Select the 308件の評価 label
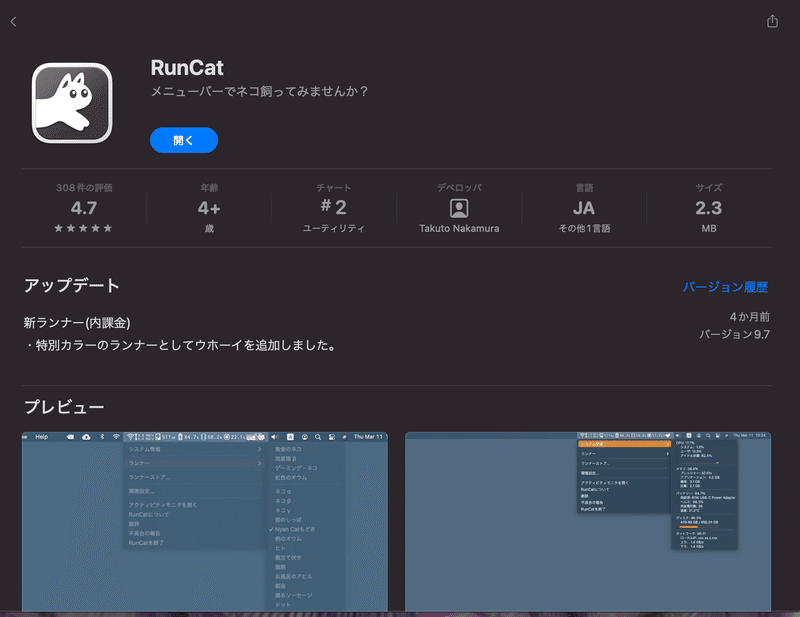The image size is (800, 617). [x=84, y=188]
